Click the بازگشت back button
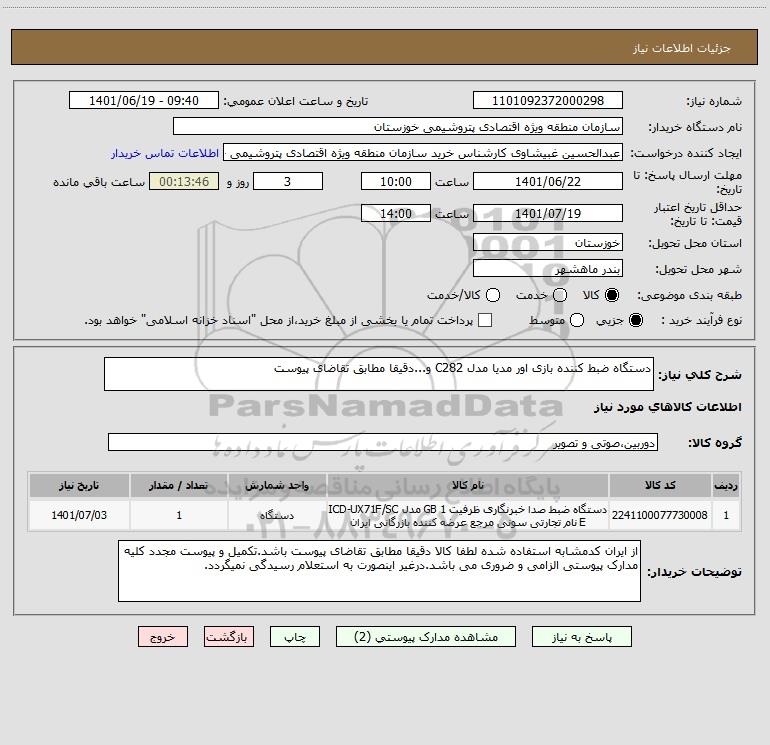The width and height of the screenshot is (770, 745). point(229,636)
